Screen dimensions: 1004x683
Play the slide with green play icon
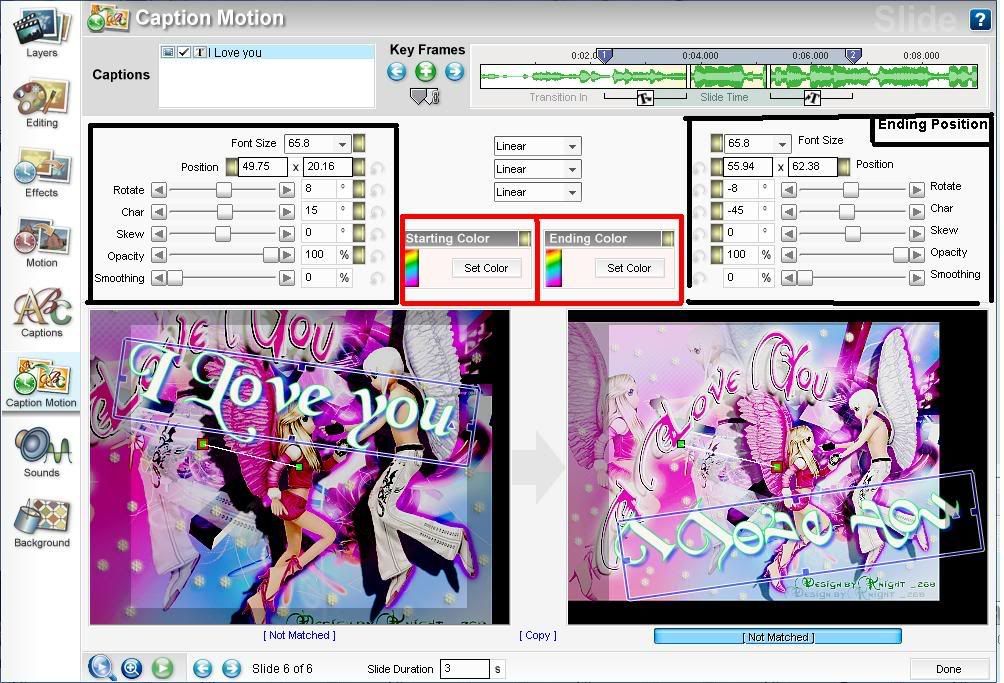[163, 668]
